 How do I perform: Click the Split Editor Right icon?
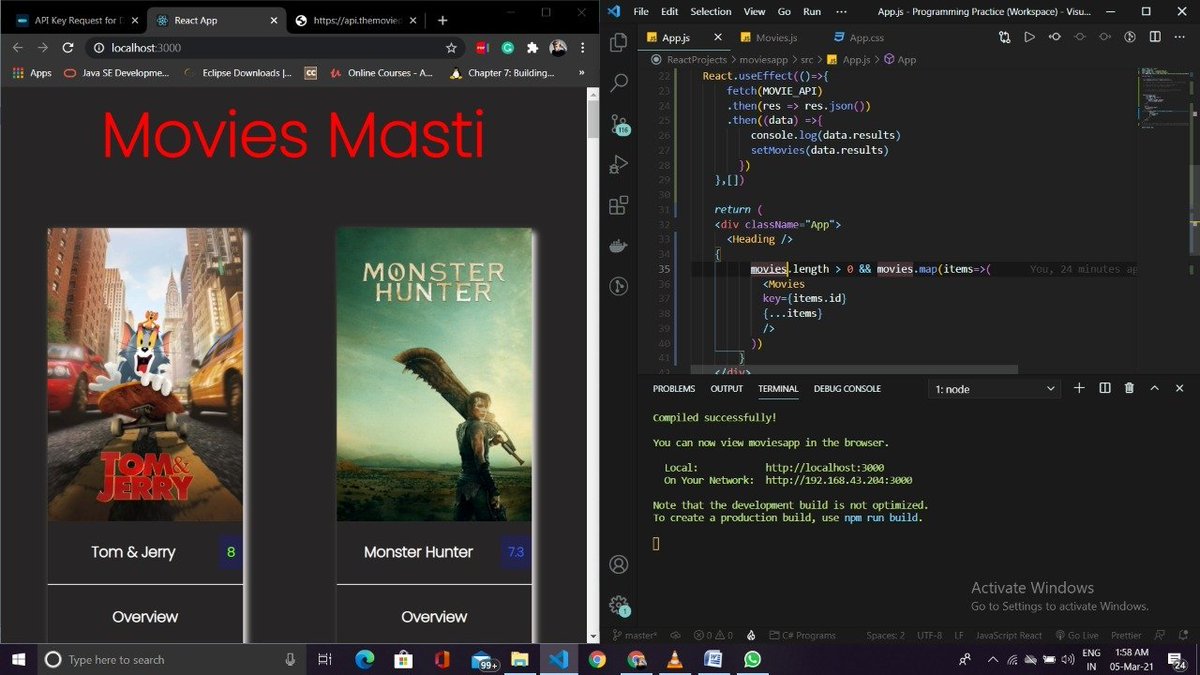pos(1155,37)
